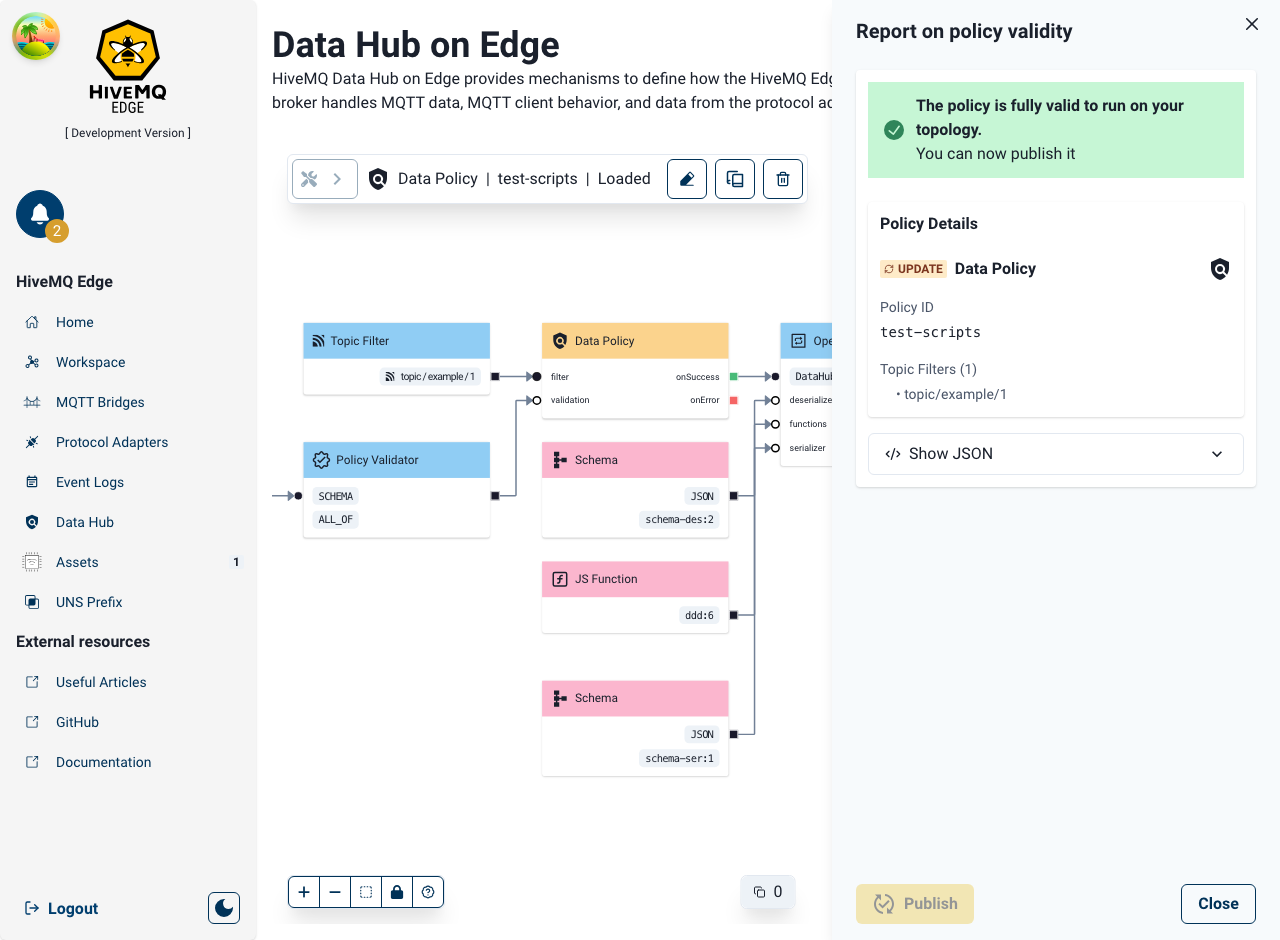The height and width of the screenshot is (940, 1280).
Task: Click the copy counter badge showing 0
Action: pyautogui.click(x=768, y=891)
